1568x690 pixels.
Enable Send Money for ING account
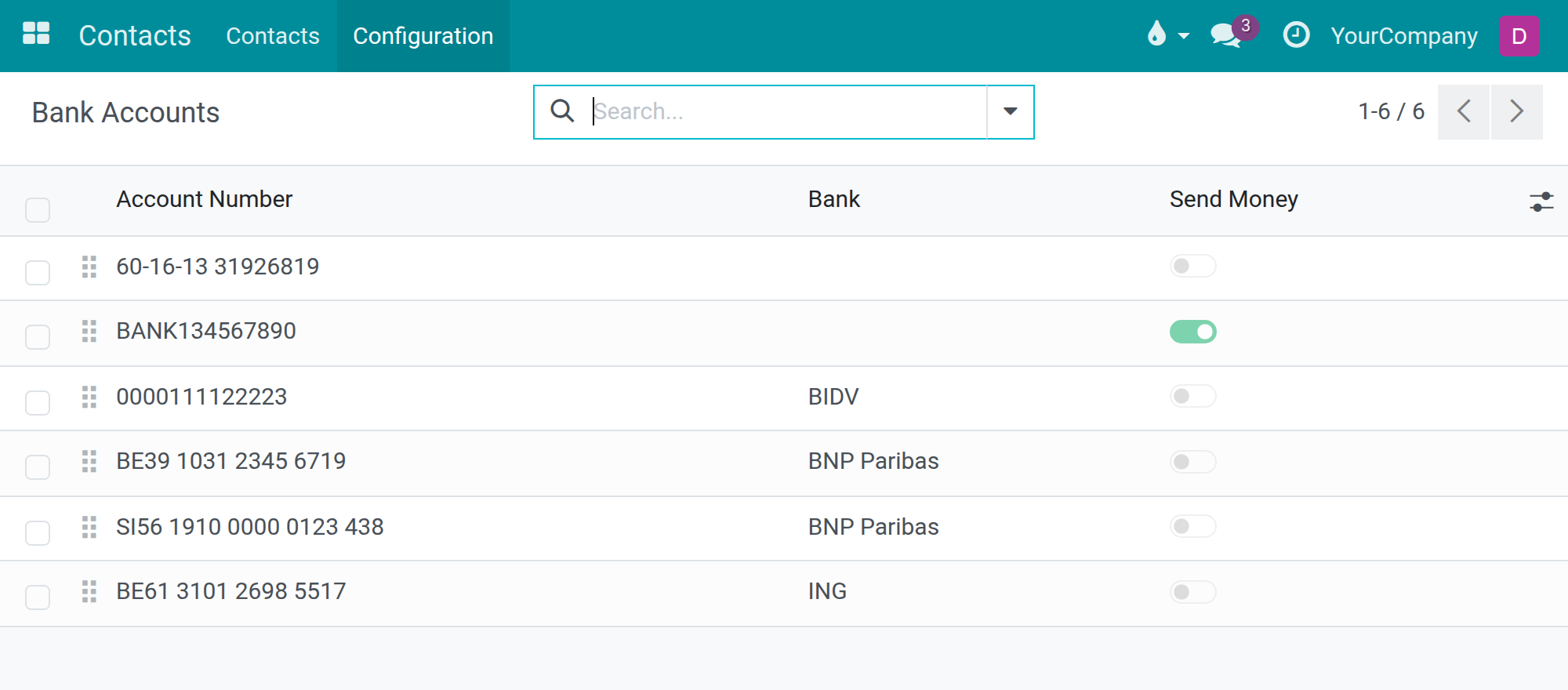1193,592
